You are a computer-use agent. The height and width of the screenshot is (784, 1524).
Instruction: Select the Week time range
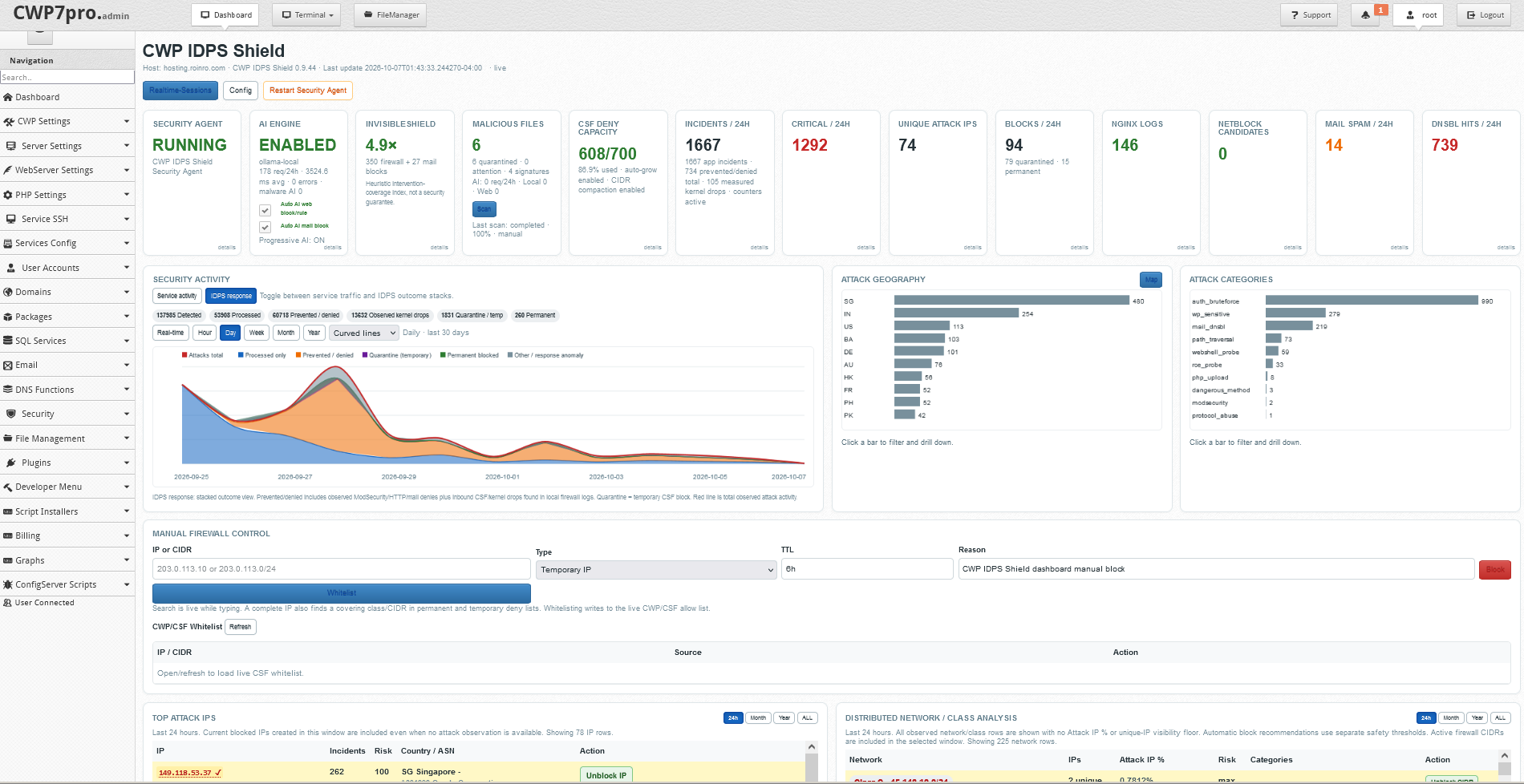coord(257,333)
